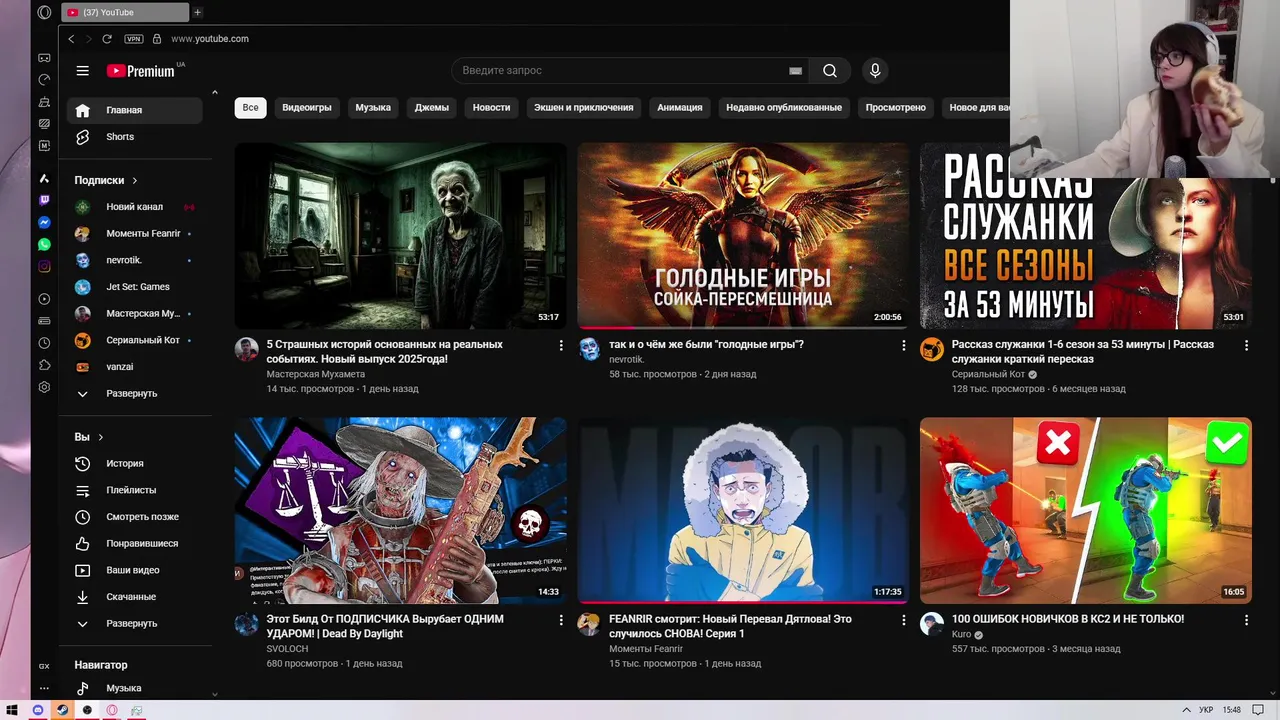Open extensions cube icon in sidebar
The height and width of the screenshot is (720, 1280).
click(x=44, y=365)
